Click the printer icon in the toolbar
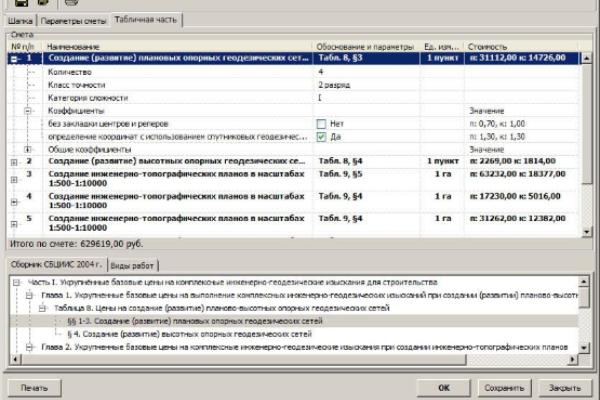The image size is (600, 400). coord(71,2)
